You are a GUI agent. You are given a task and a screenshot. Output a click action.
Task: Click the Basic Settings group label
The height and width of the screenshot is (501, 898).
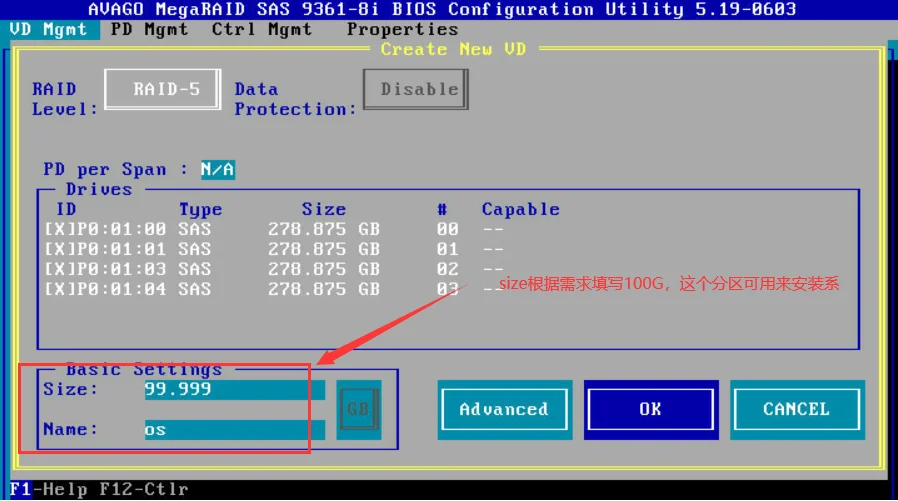(144, 370)
